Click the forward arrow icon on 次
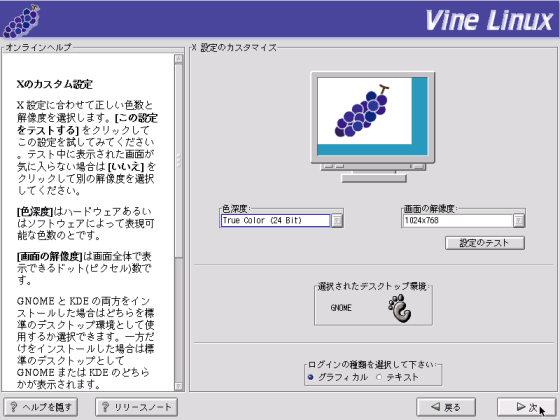Viewport: 560px width, 420px height. pos(521,406)
